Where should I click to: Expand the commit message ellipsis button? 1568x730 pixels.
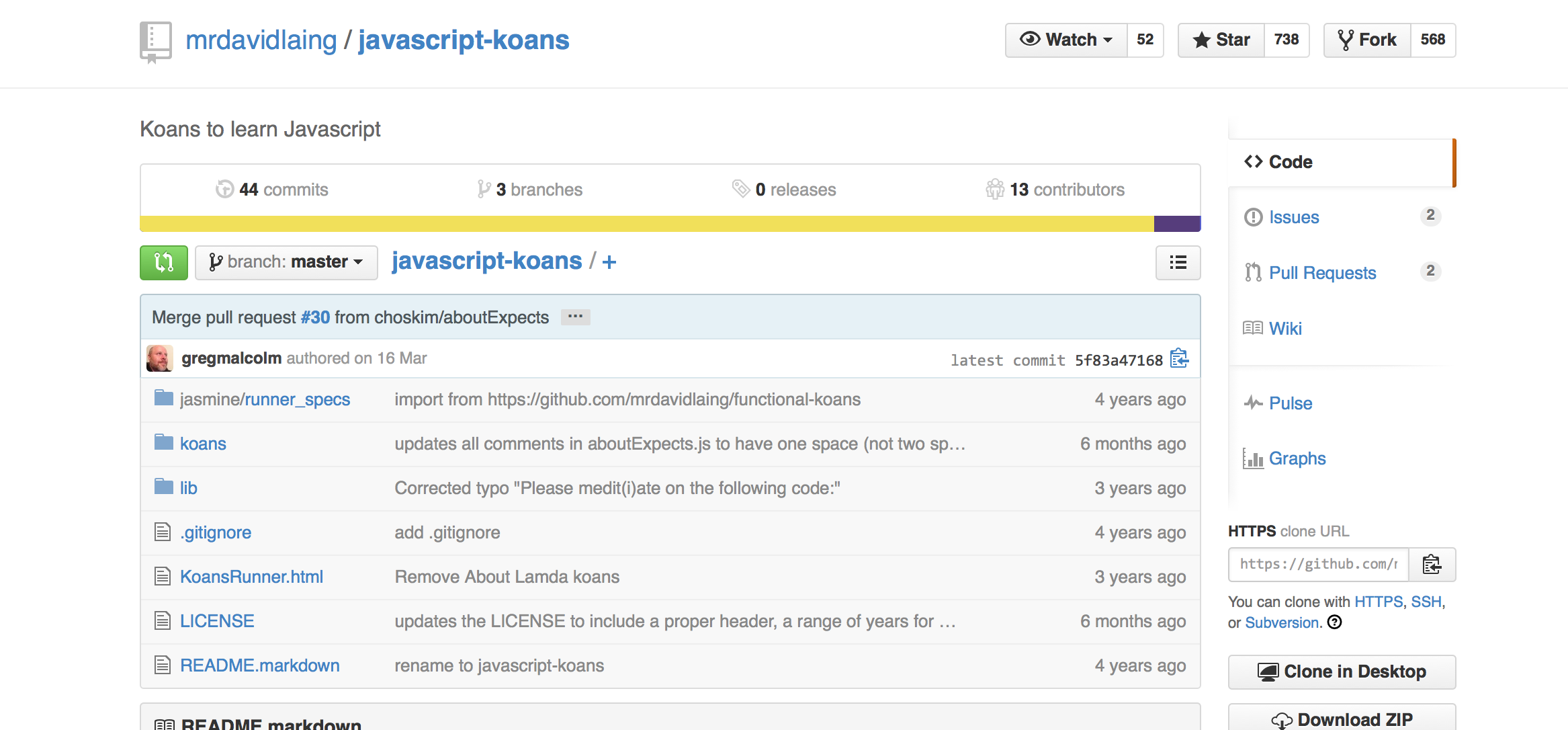pos(576,317)
